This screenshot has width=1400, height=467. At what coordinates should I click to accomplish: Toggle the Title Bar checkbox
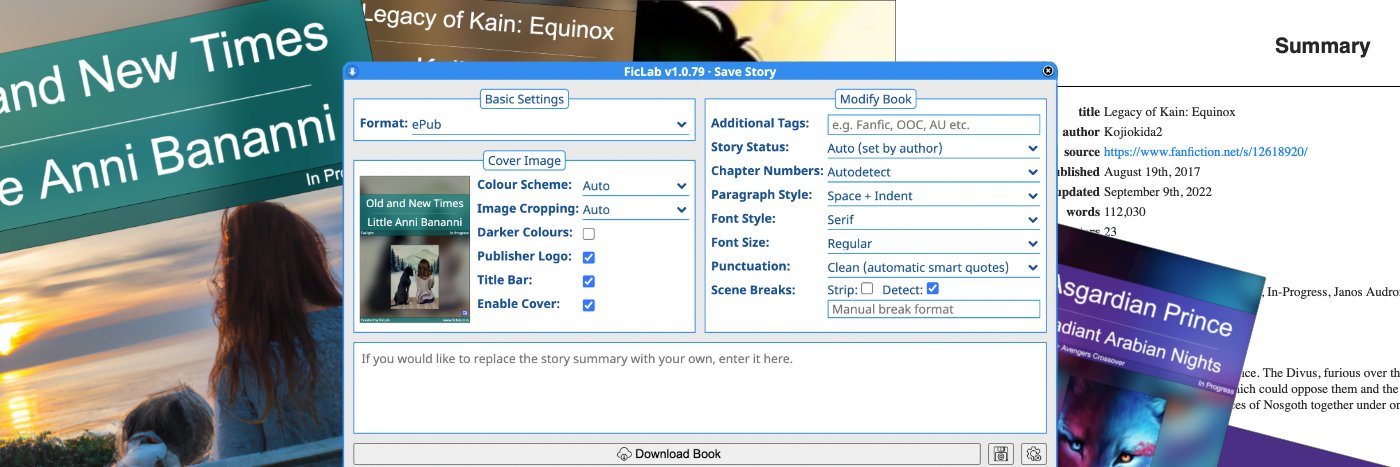click(589, 281)
